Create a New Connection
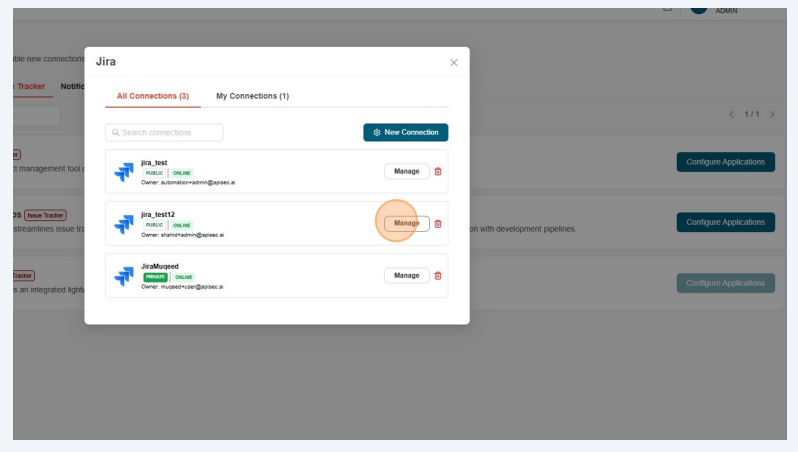 point(405,132)
